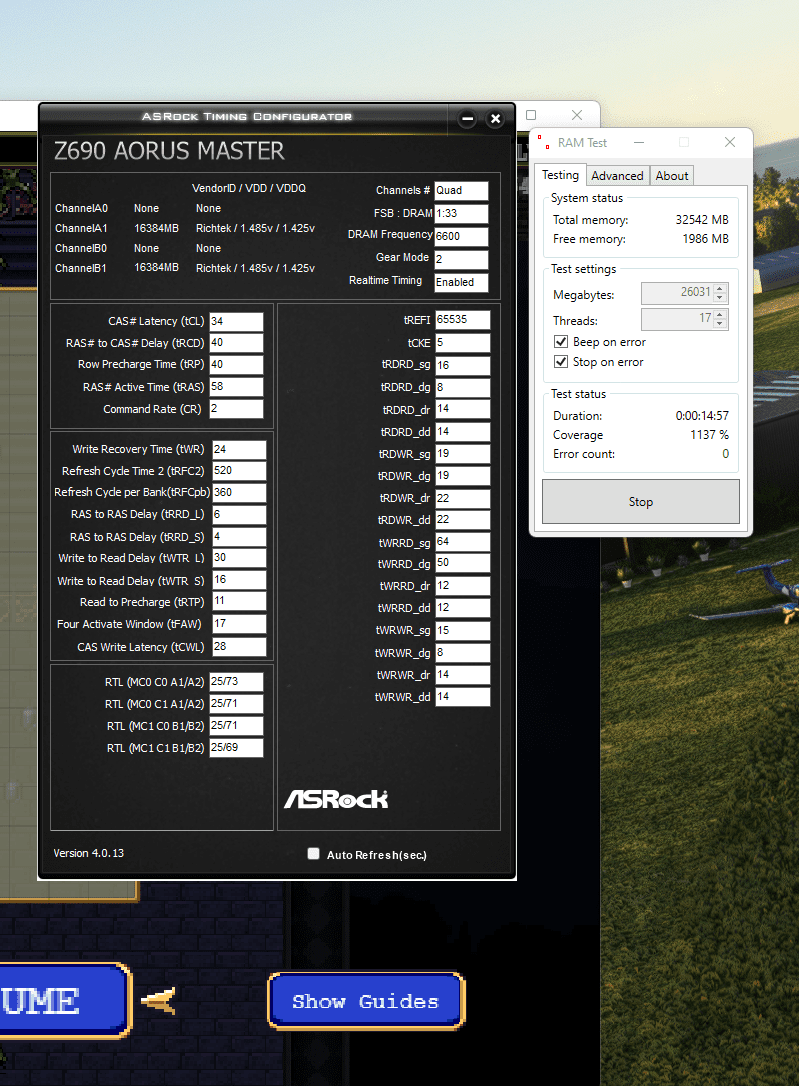Click the Gear Mode field
This screenshot has height=1086, width=799.
pos(461,259)
